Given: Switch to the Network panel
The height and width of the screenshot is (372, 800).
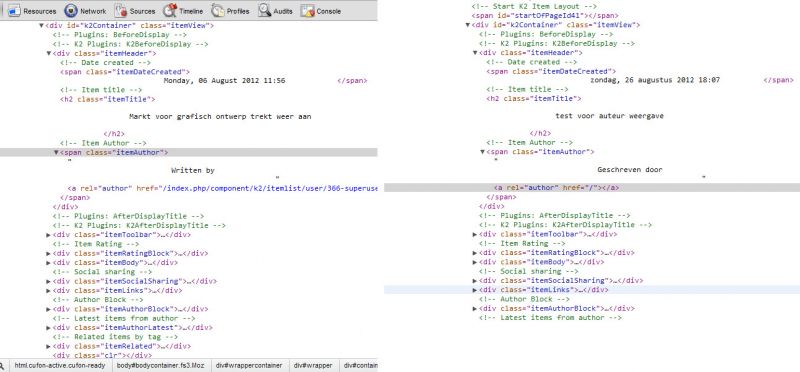Looking at the screenshot, I should 85,11.
